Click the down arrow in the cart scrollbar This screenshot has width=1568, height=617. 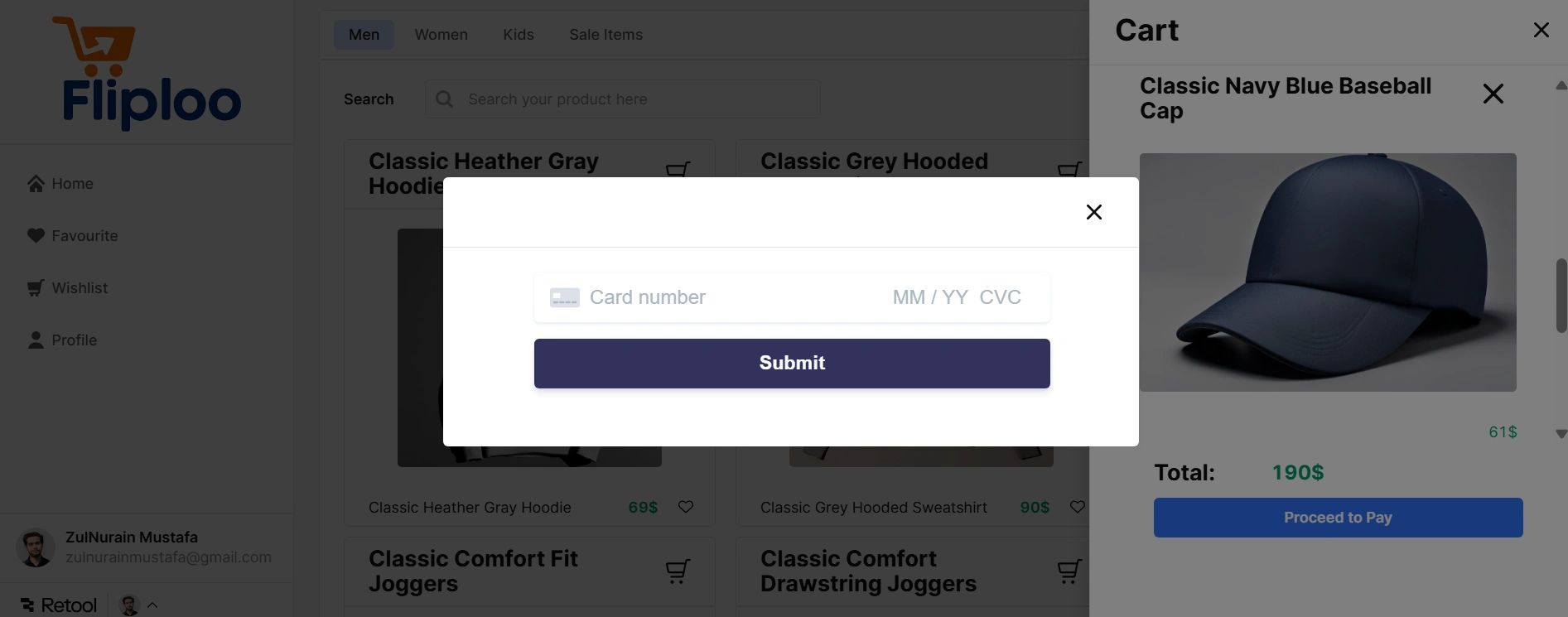coord(1561,432)
